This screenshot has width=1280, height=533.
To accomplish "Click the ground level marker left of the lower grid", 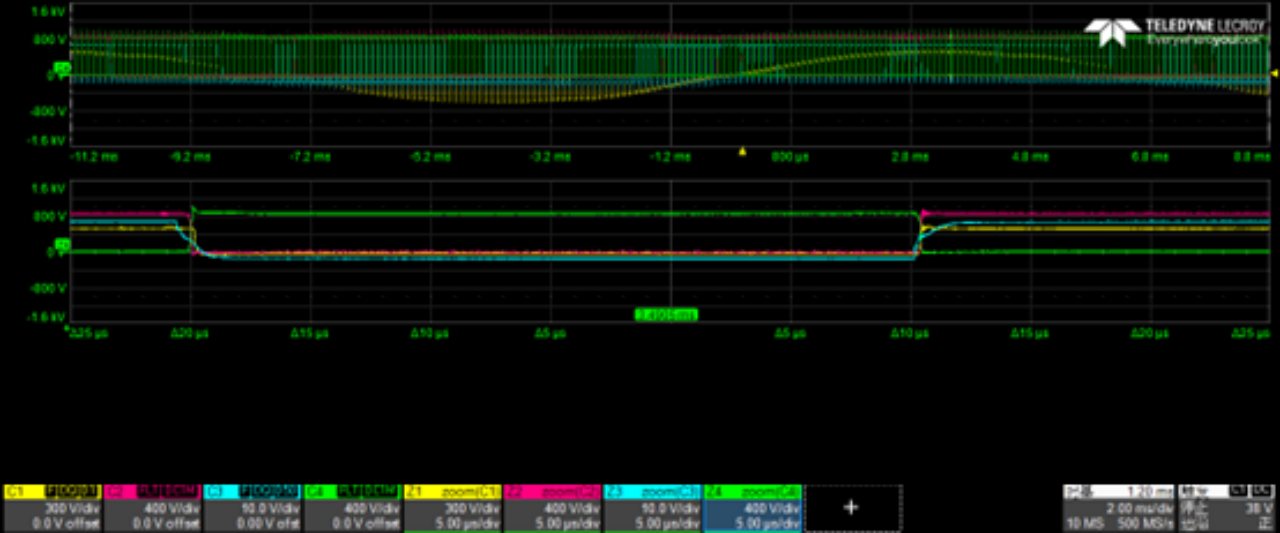I will (x=63, y=245).
